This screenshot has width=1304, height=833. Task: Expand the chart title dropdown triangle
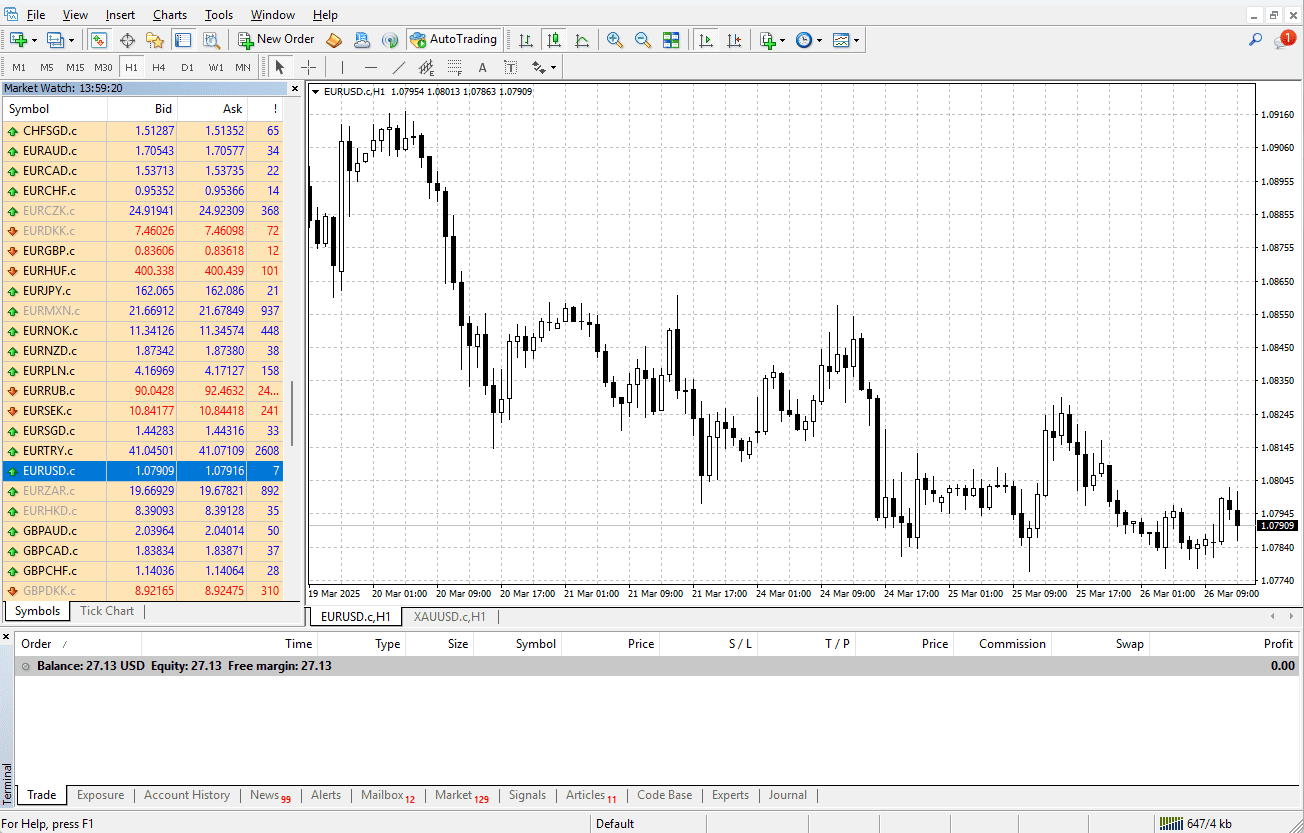(316, 92)
